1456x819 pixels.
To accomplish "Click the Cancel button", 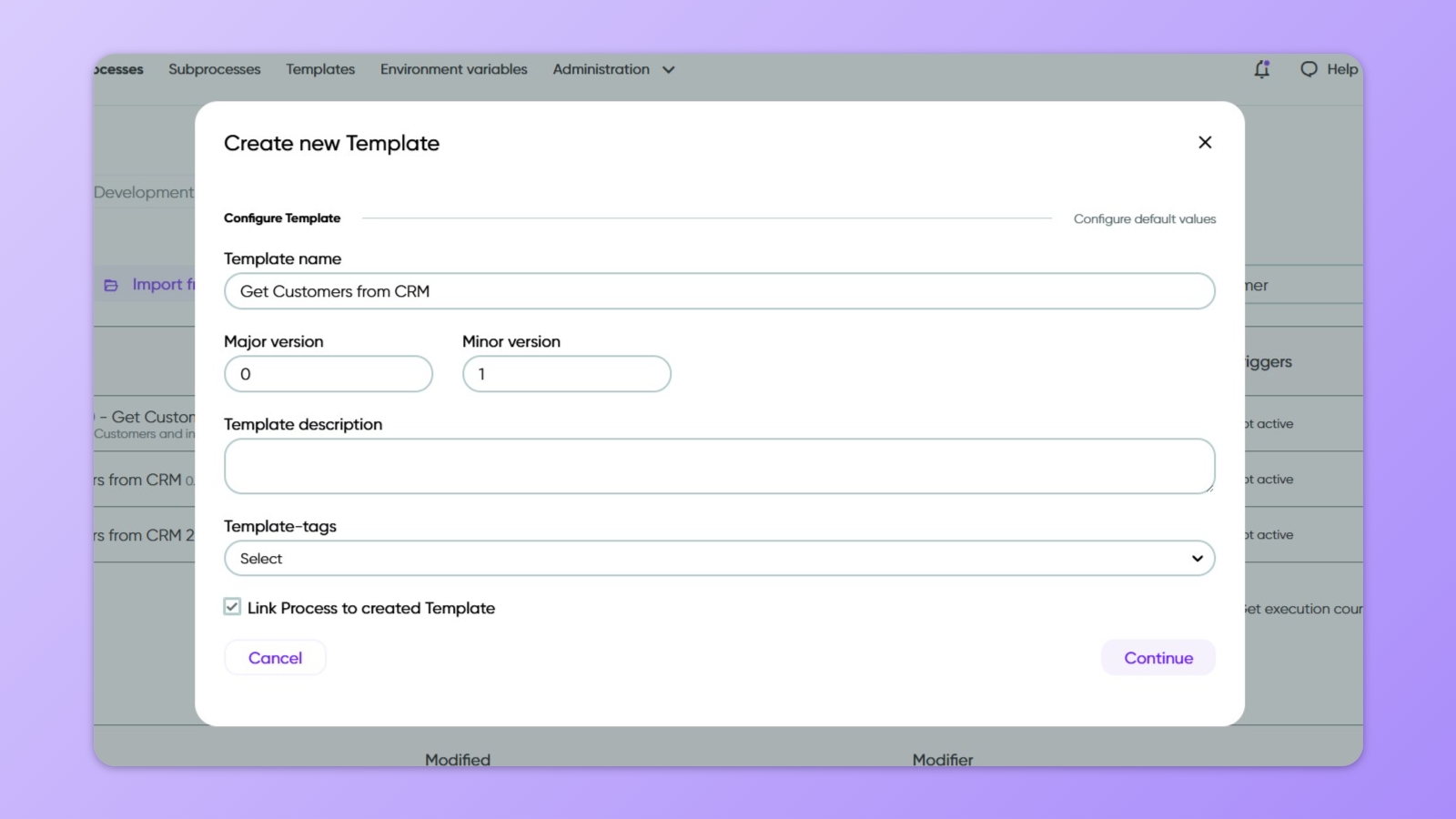I will coord(275,658).
